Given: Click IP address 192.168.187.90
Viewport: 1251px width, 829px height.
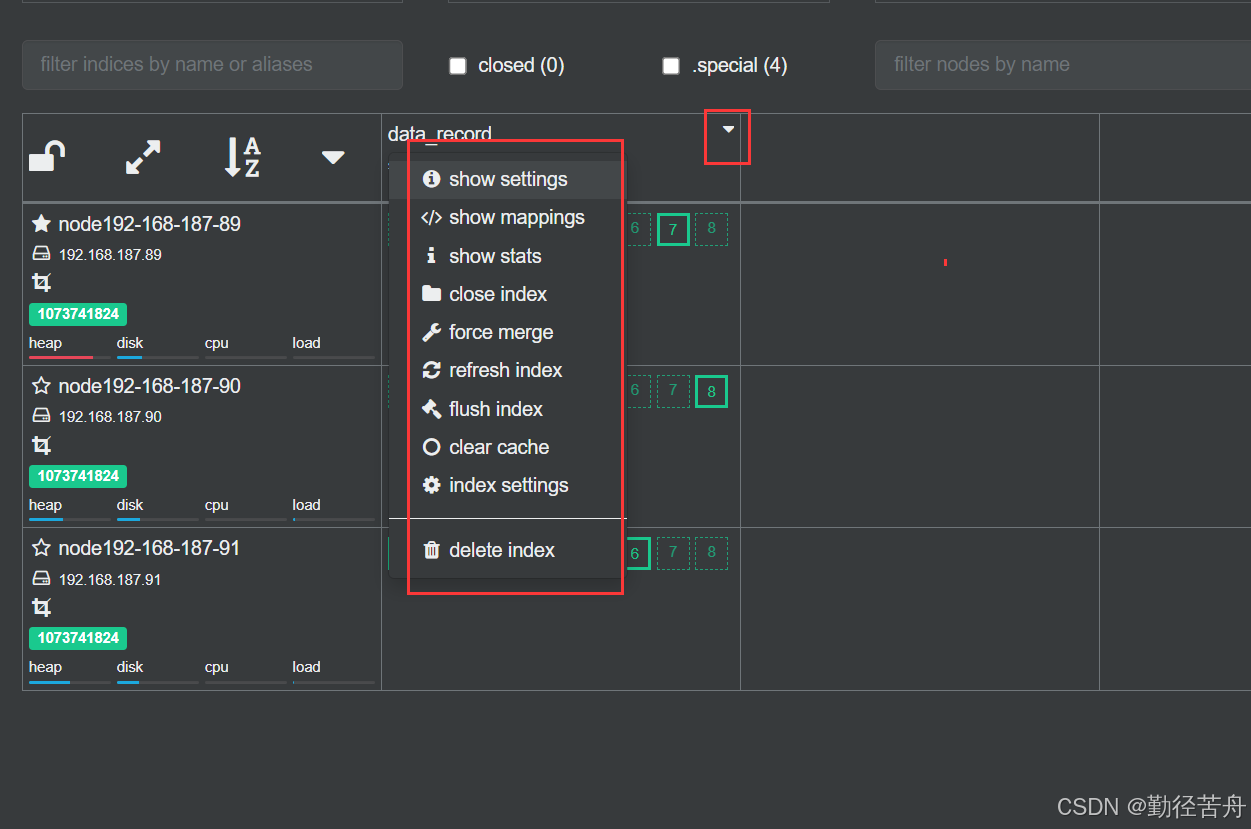Looking at the screenshot, I should (110, 417).
